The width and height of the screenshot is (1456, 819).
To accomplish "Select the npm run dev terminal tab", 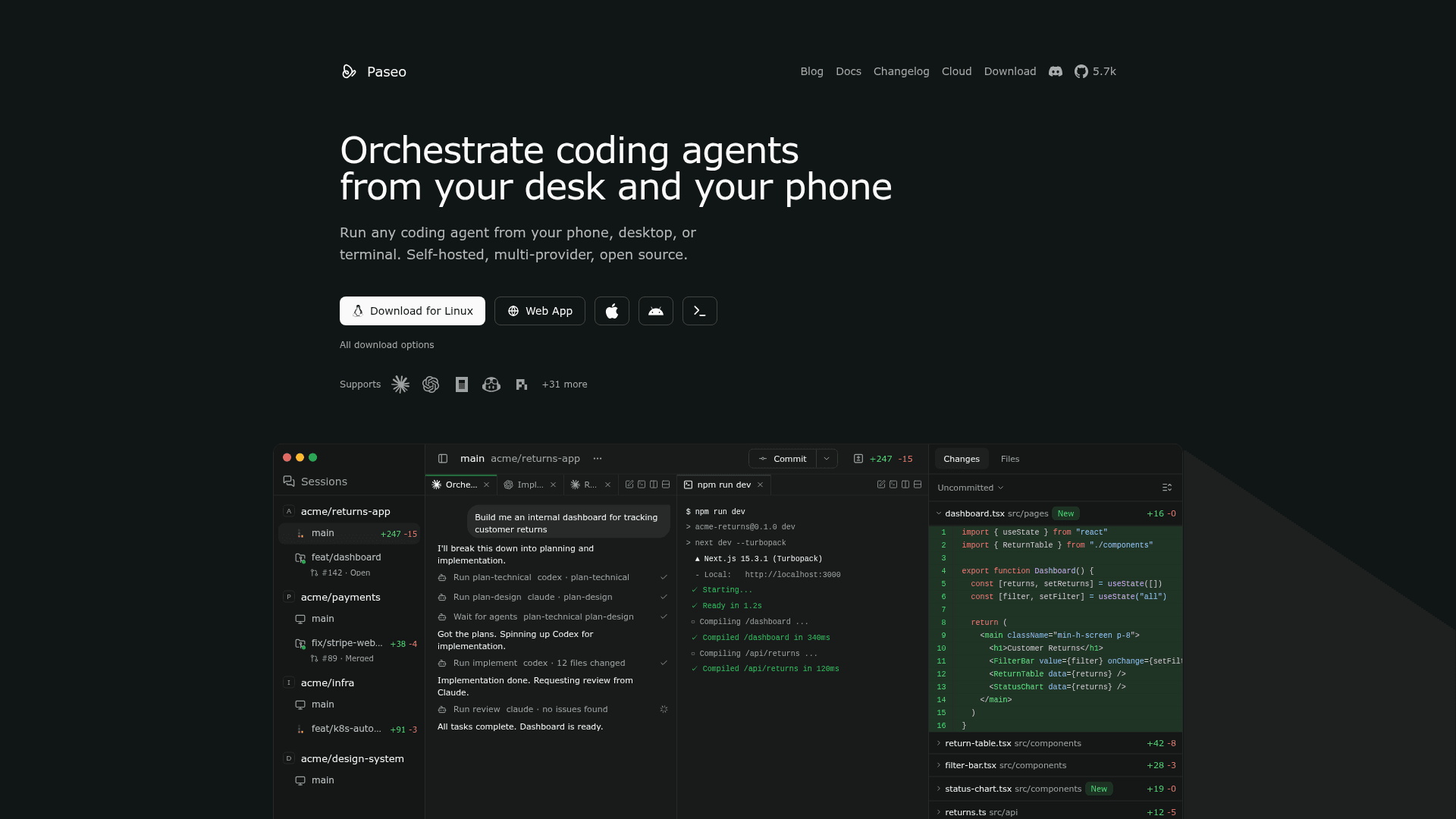I will pyautogui.click(x=724, y=485).
